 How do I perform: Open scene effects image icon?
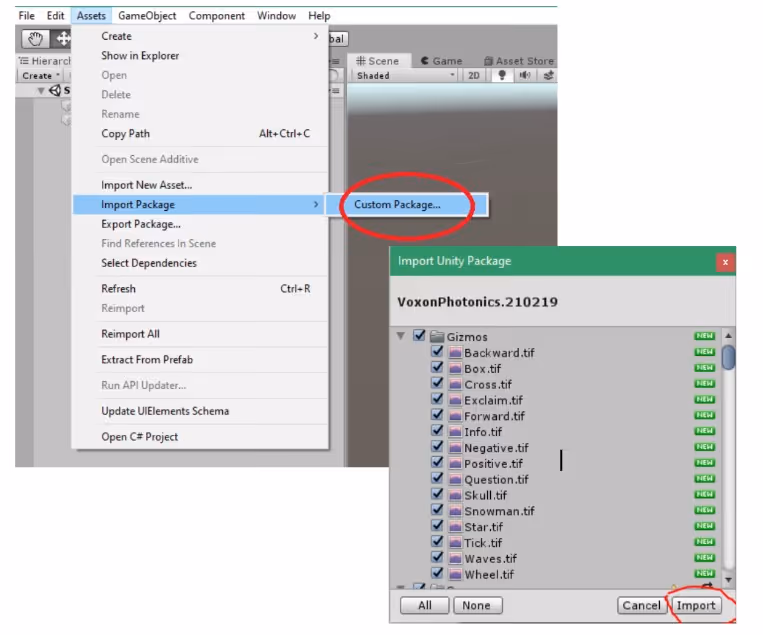tap(548, 75)
